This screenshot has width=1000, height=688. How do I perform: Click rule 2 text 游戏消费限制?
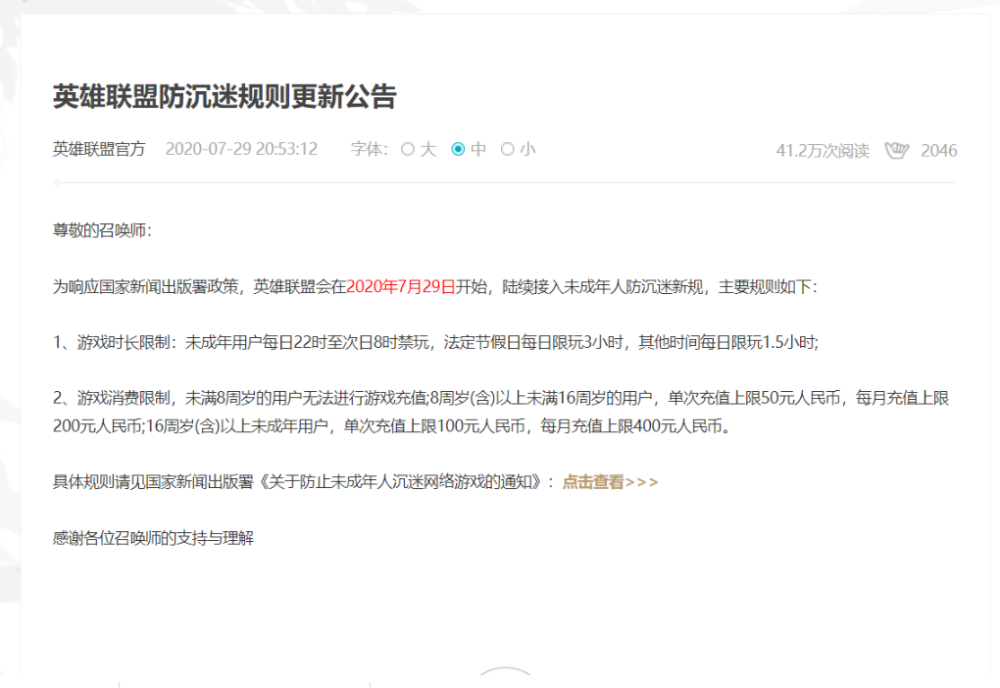[123, 399]
